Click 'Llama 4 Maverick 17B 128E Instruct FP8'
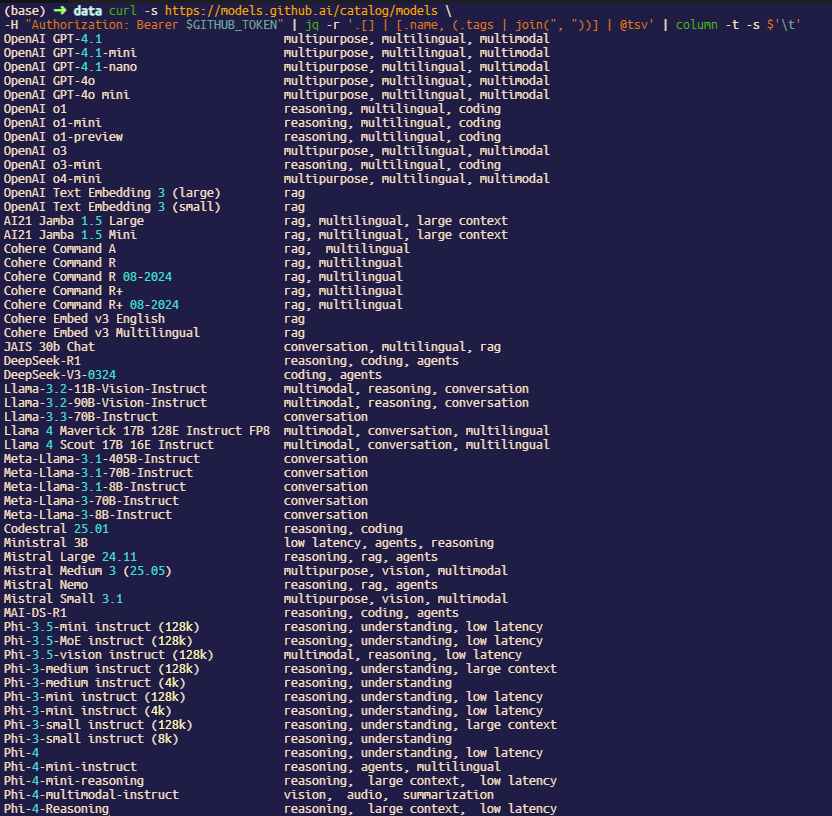The height and width of the screenshot is (816, 832). (x=137, y=431)
